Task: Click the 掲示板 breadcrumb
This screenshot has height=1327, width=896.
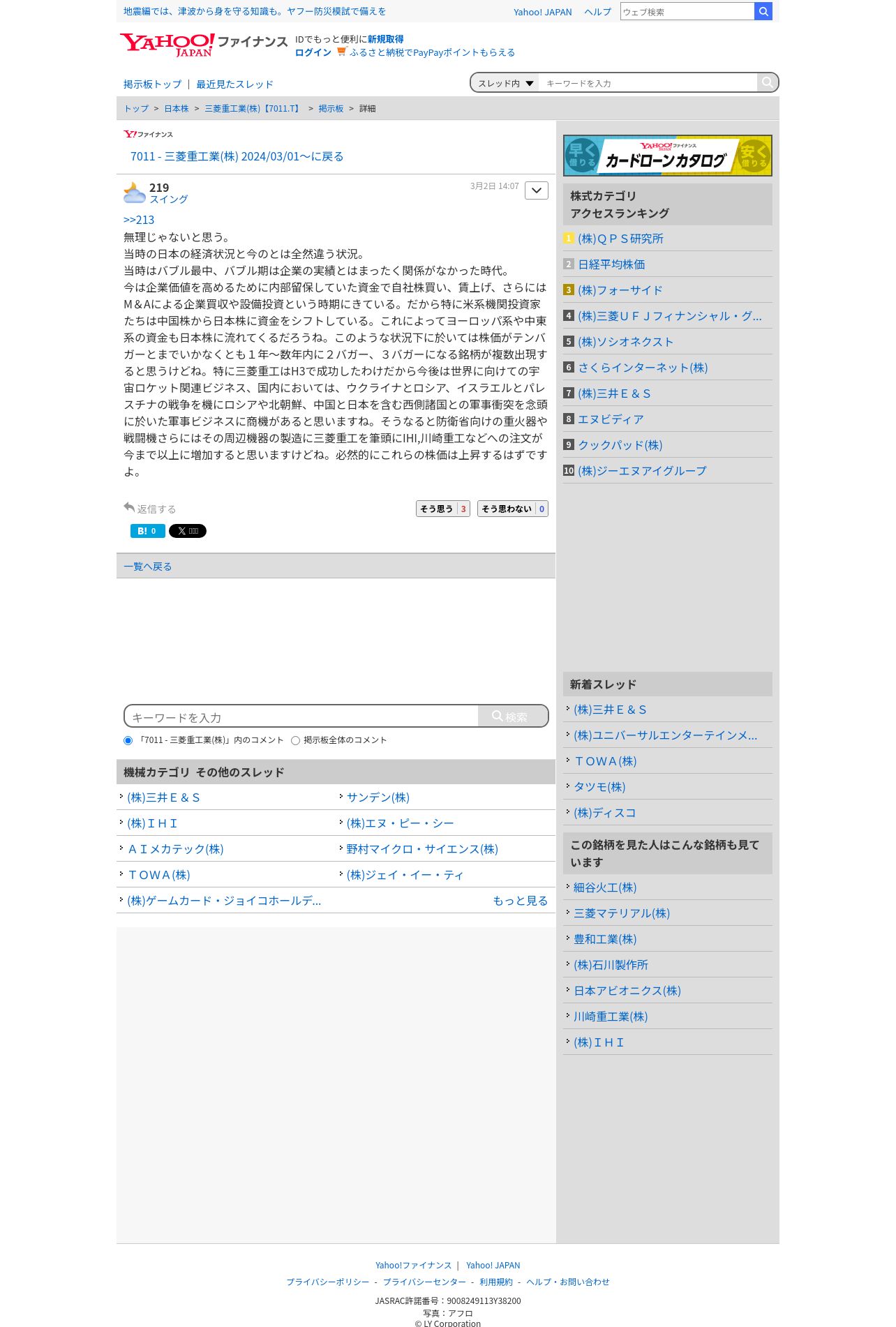Action: [331, 108]
